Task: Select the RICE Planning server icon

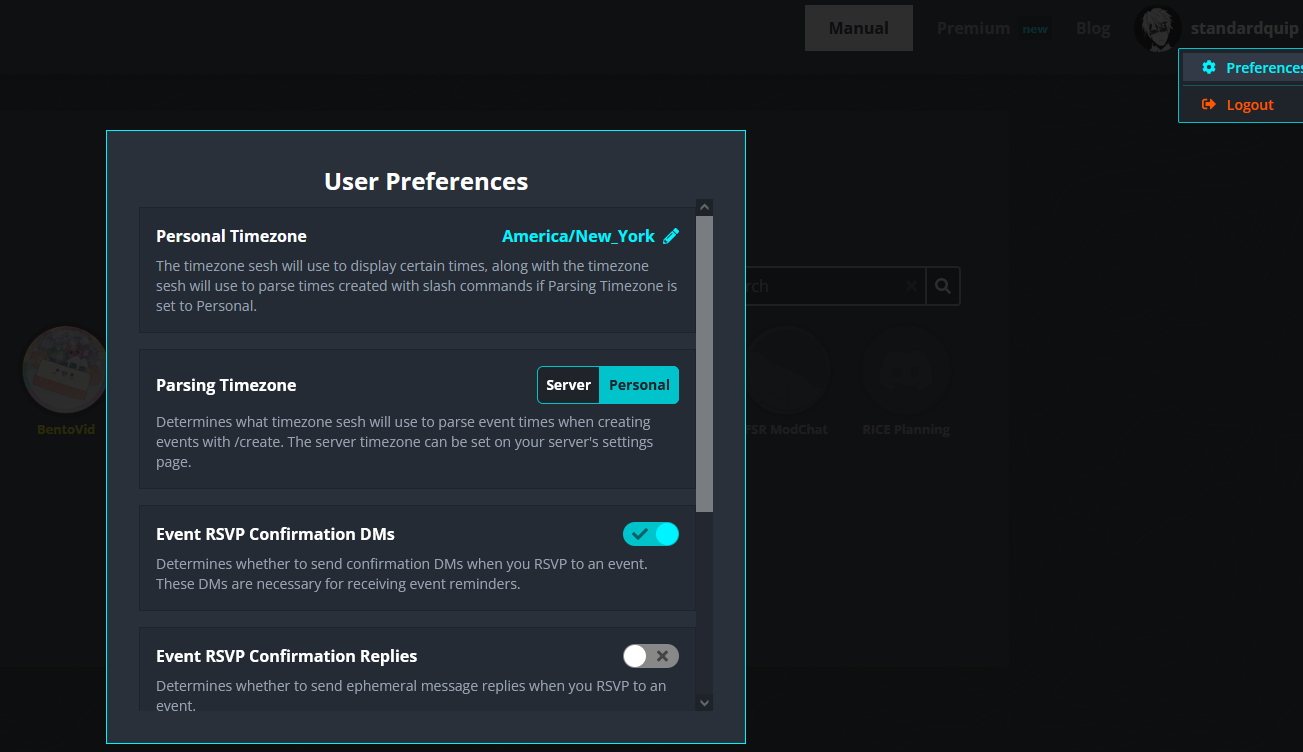Action: pyautogui.click(x=906, y=370)
